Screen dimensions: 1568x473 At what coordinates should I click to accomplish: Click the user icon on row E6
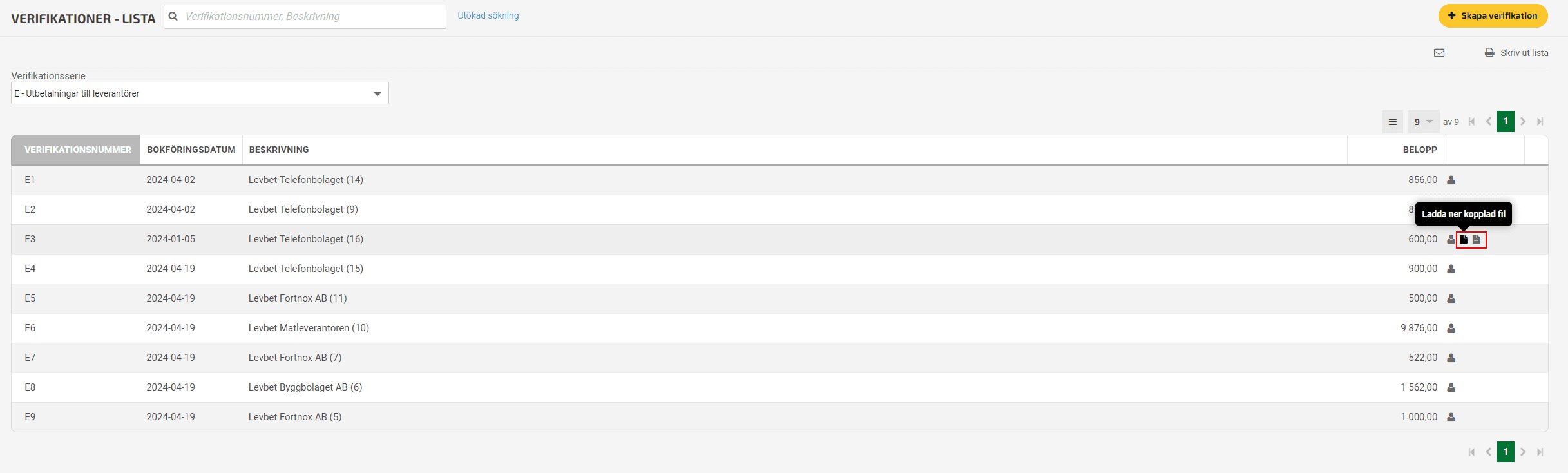1451,328
